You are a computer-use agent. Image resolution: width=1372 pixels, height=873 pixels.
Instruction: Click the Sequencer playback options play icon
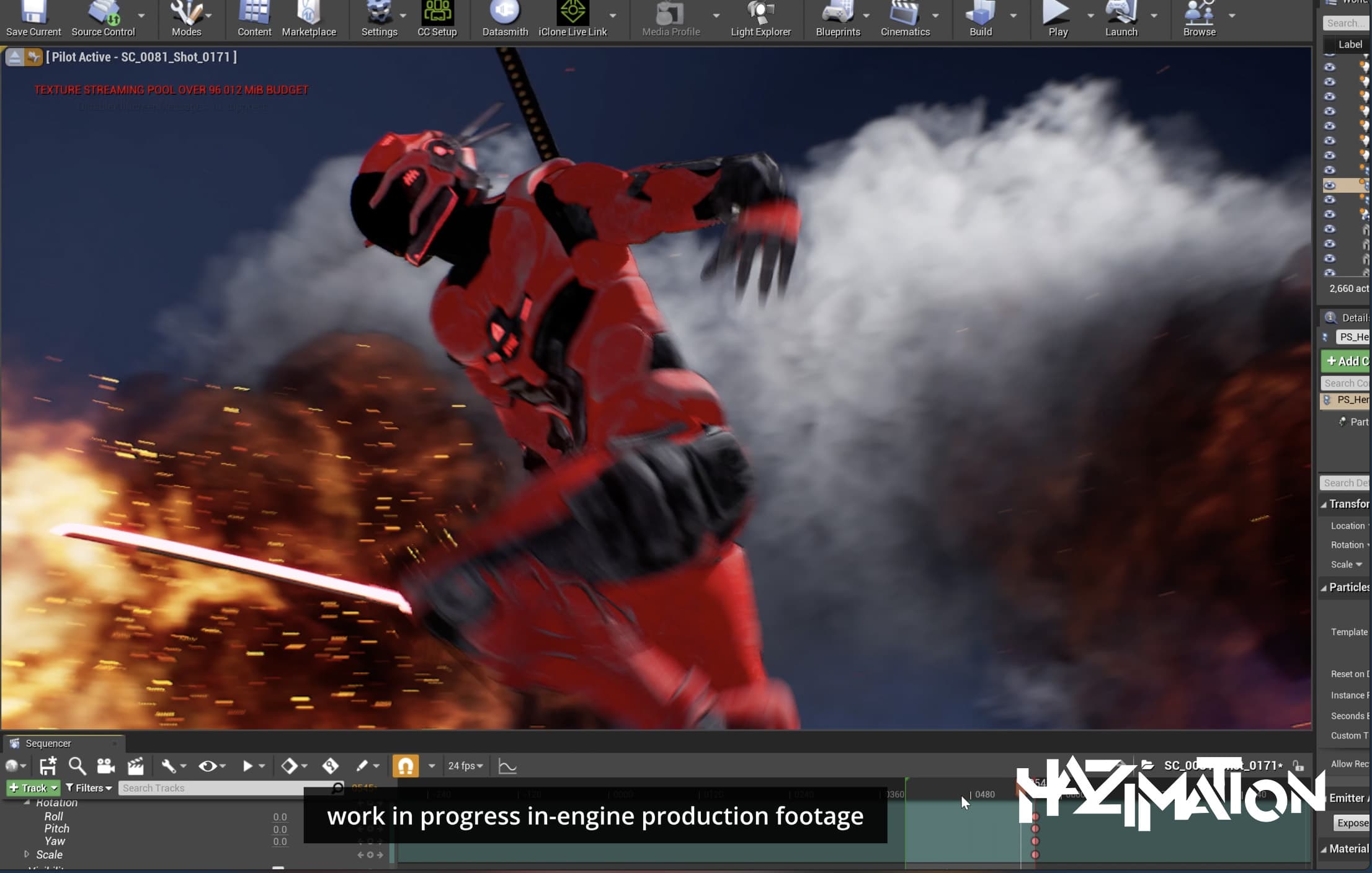coord(247,766)
